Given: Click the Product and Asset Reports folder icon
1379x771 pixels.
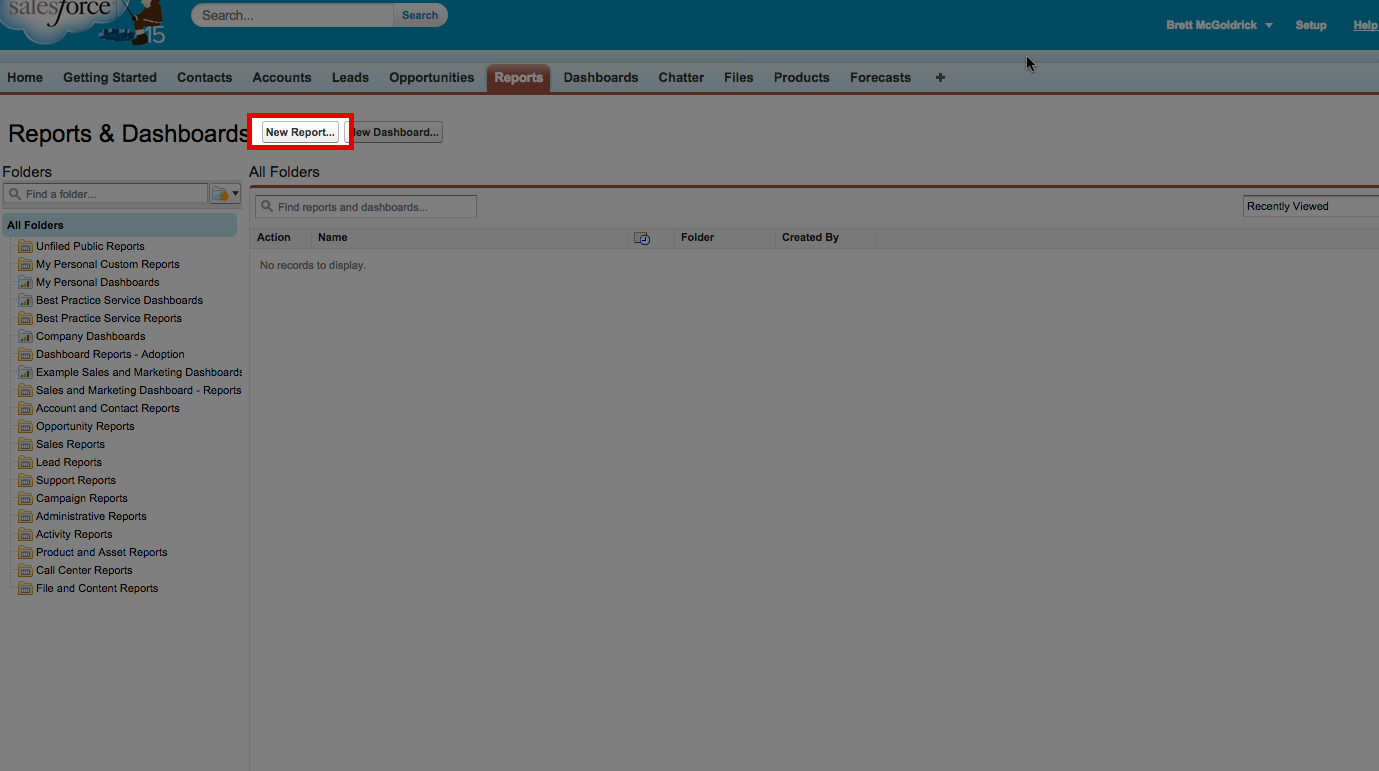Looking at the screenshot, I should click(x=26, y=552).
